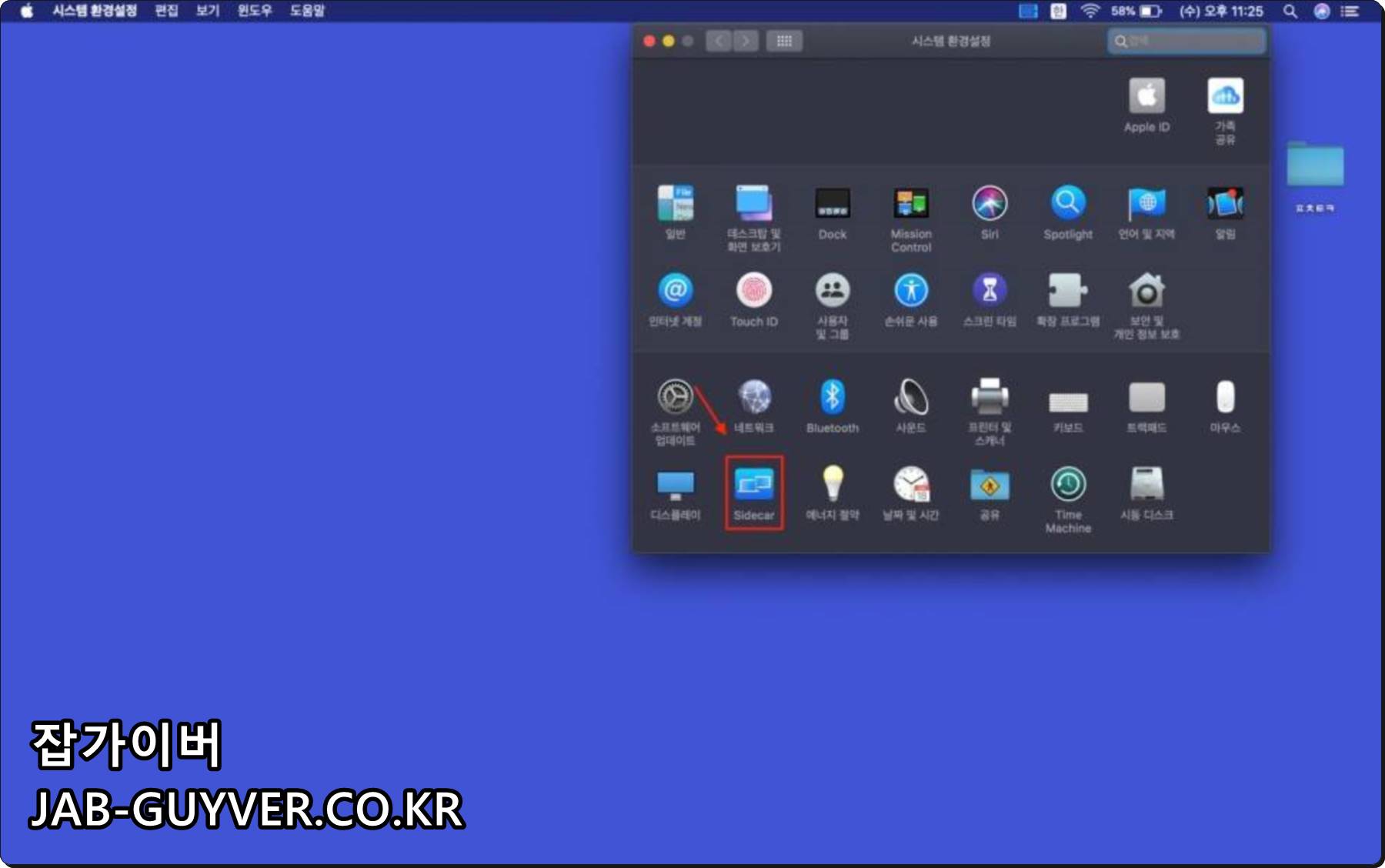1385x868 pixels.
Task: Open Accessibility (손쉬운 사용) preferences
Action: pyautogui.click(x=911, y=300)
